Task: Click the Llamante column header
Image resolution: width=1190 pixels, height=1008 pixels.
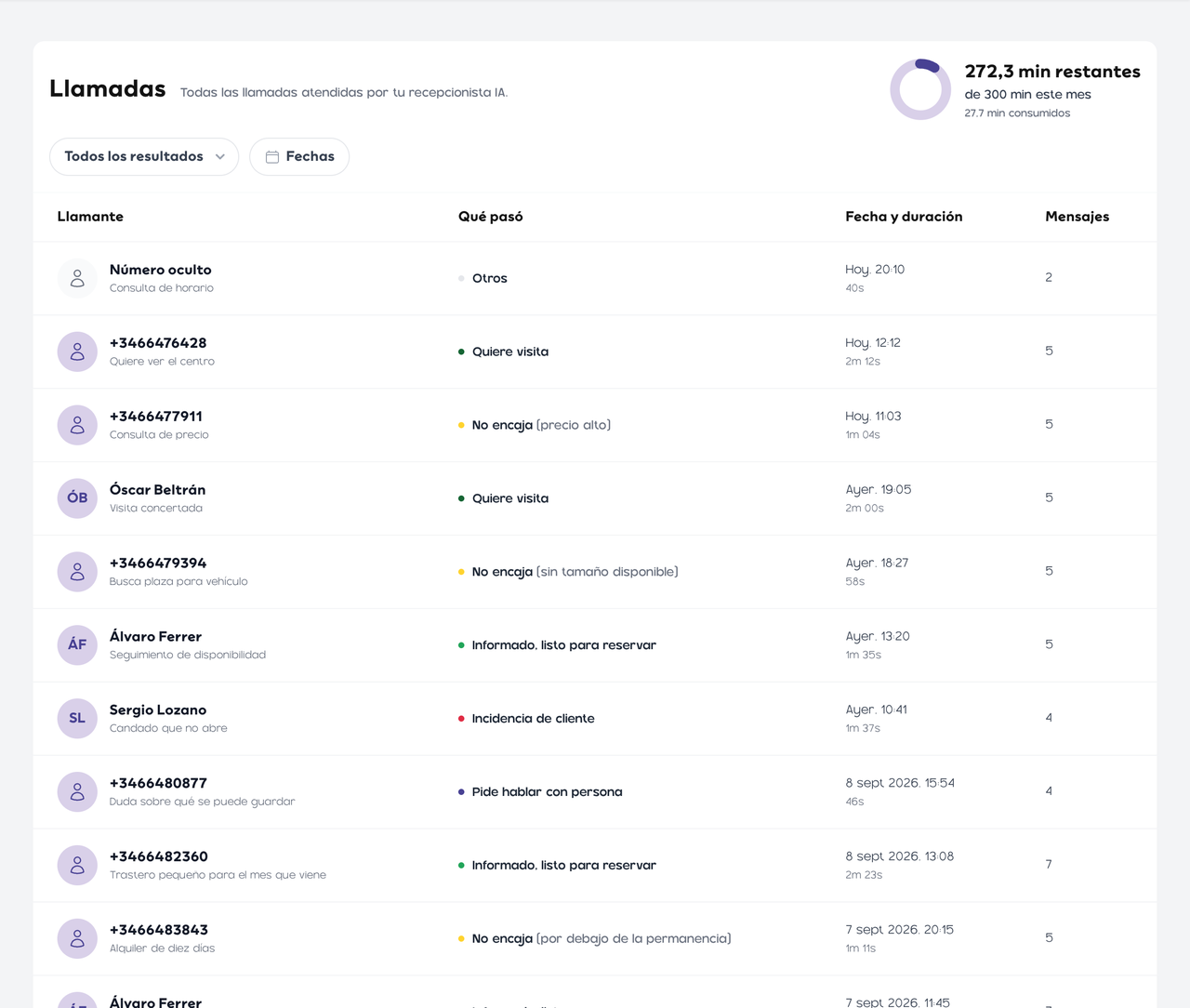Action: (90, 217)
